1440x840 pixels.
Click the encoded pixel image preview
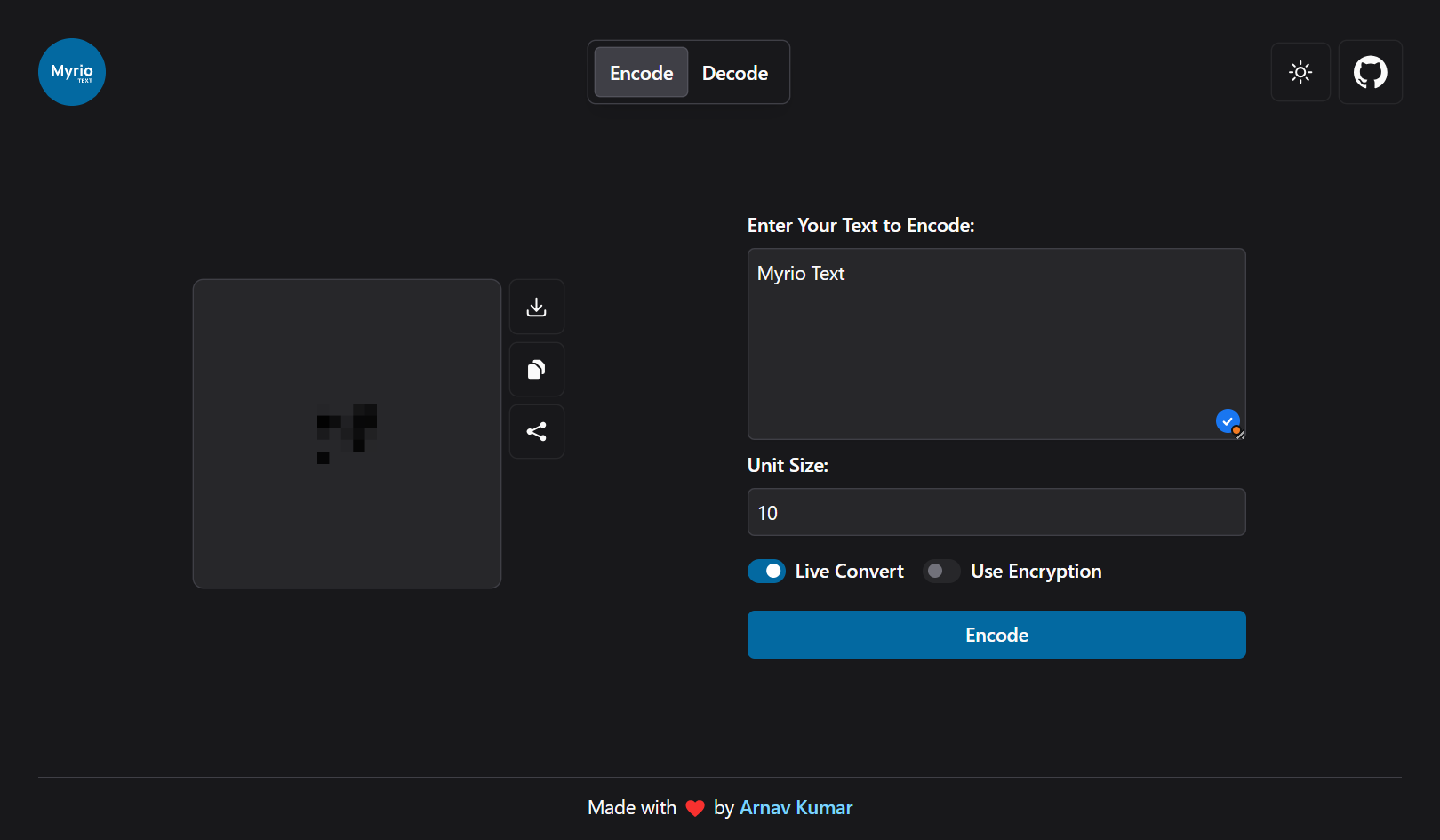click(x=347, y=434)
